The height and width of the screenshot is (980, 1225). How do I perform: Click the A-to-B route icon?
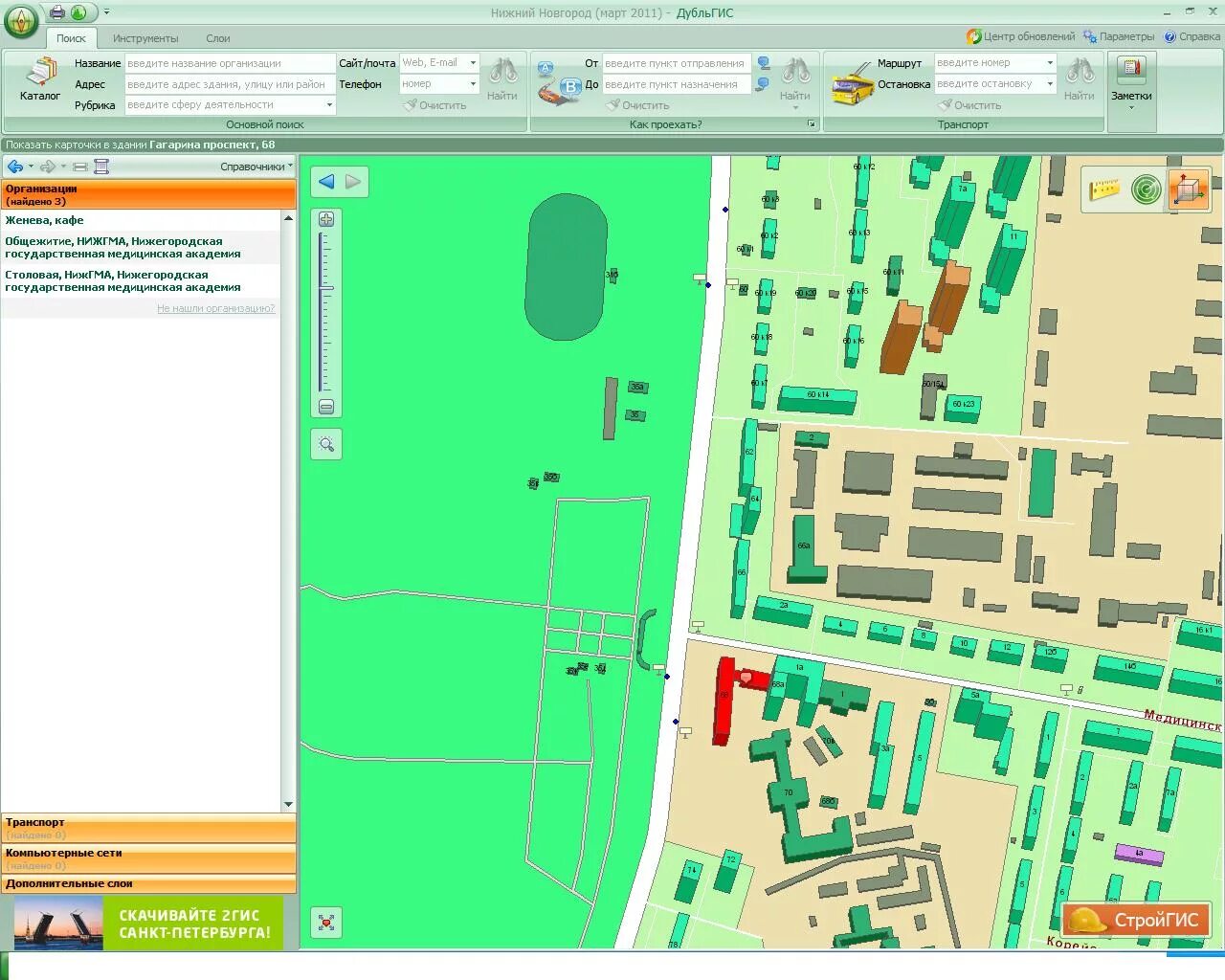[559, 83]
